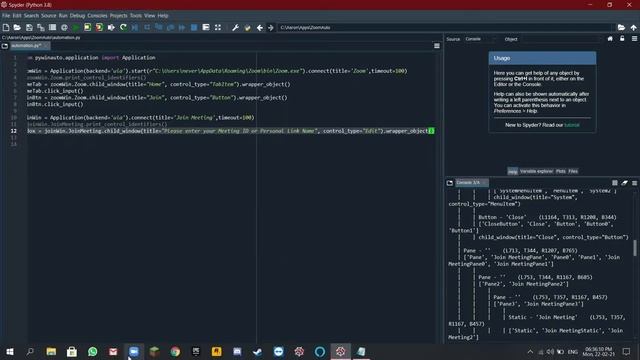Viewport: 640px width, 360px height.
Task: Open Preferences via the wrench icon
Action: (x=236, y=27)
